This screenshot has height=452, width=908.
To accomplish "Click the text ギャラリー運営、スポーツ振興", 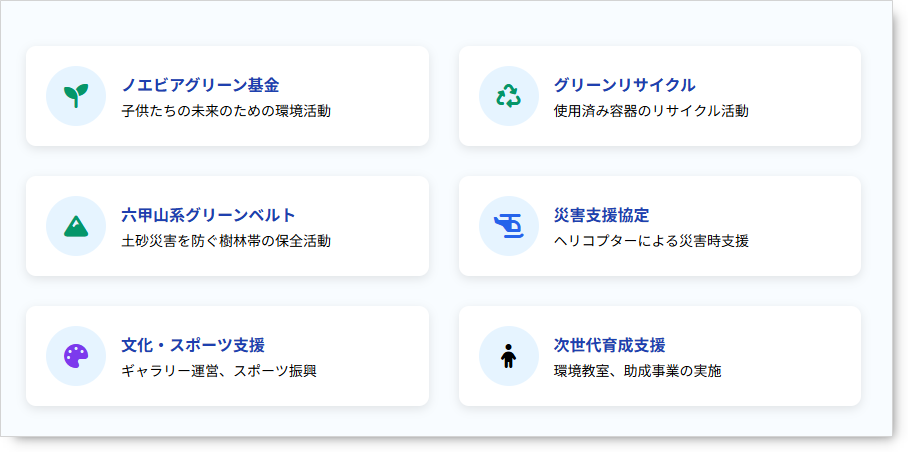I will pos(219,371).
